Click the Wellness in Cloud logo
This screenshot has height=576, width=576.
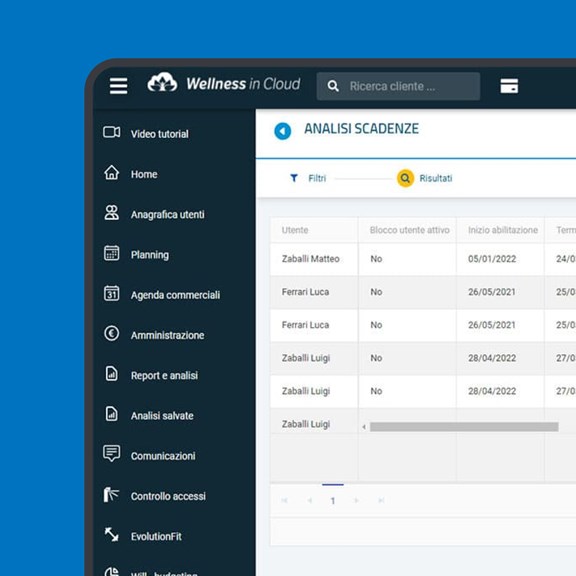coord(224,83)
